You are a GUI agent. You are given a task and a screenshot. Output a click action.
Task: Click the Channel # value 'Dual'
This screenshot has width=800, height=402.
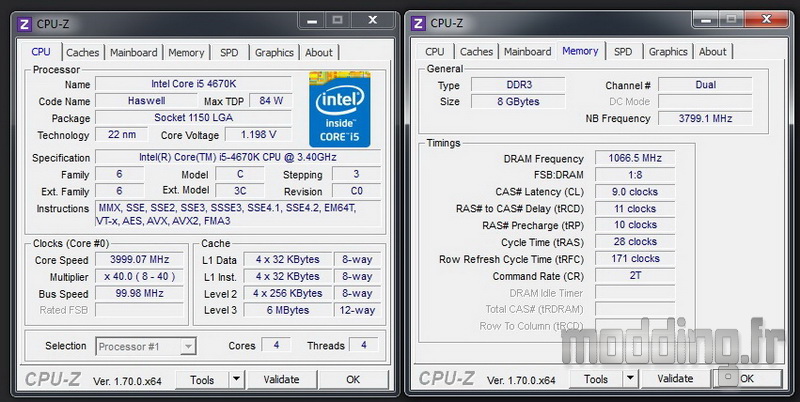point(705,85)
